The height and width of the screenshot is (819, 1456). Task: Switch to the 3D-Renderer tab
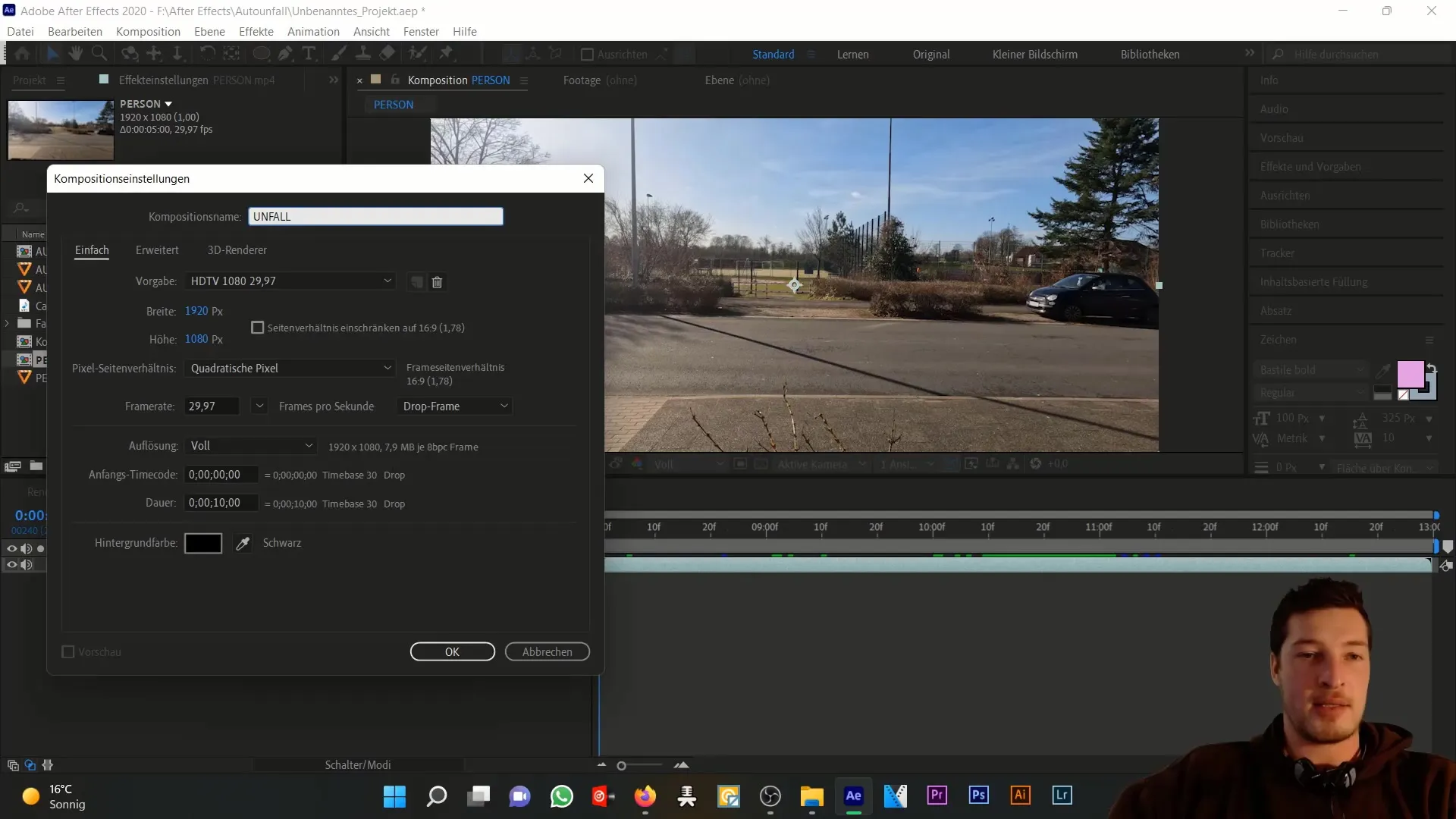pos(237,250)
